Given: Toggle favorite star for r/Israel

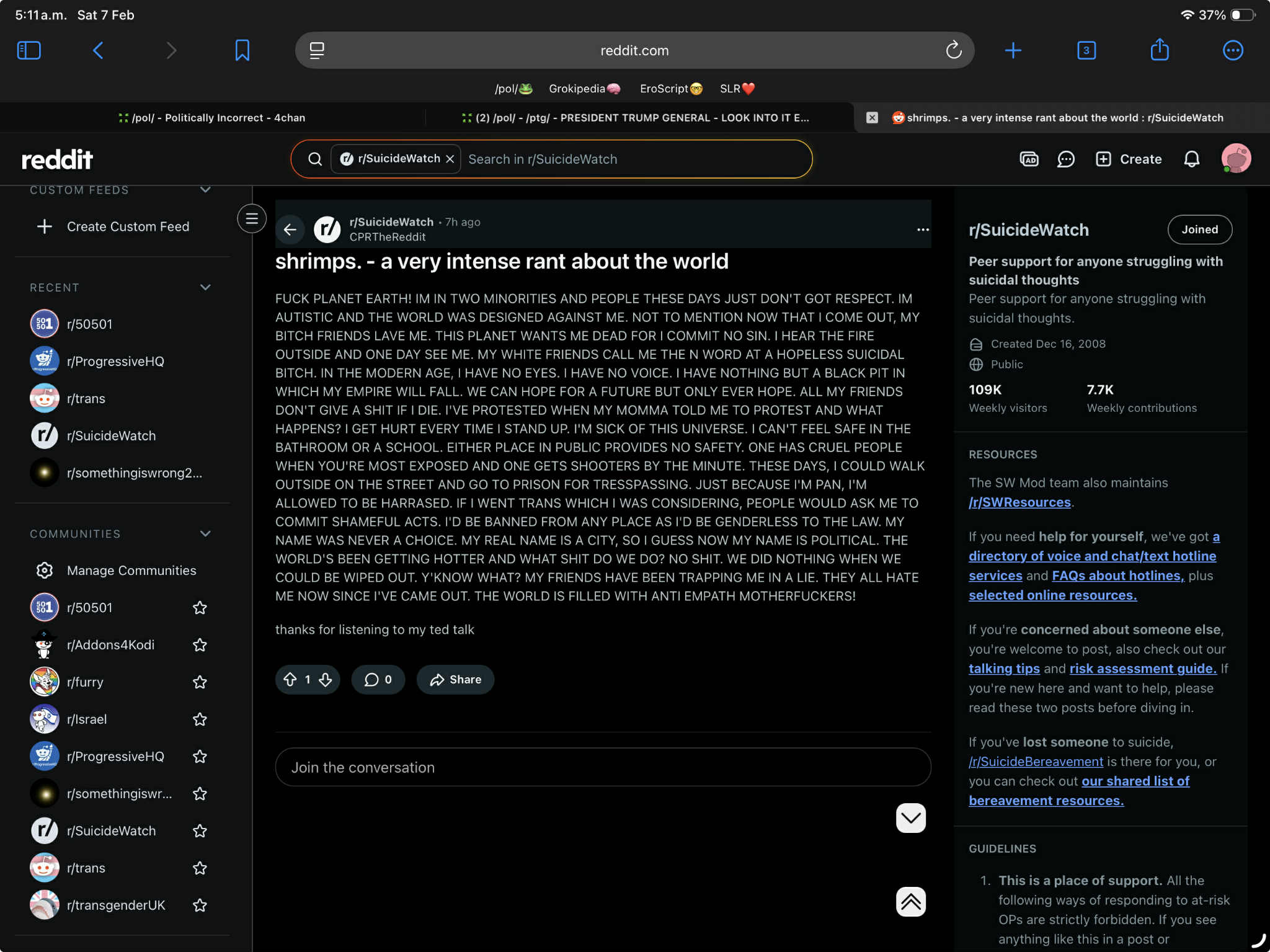Looking at the screenshot, I should [200, 719].
